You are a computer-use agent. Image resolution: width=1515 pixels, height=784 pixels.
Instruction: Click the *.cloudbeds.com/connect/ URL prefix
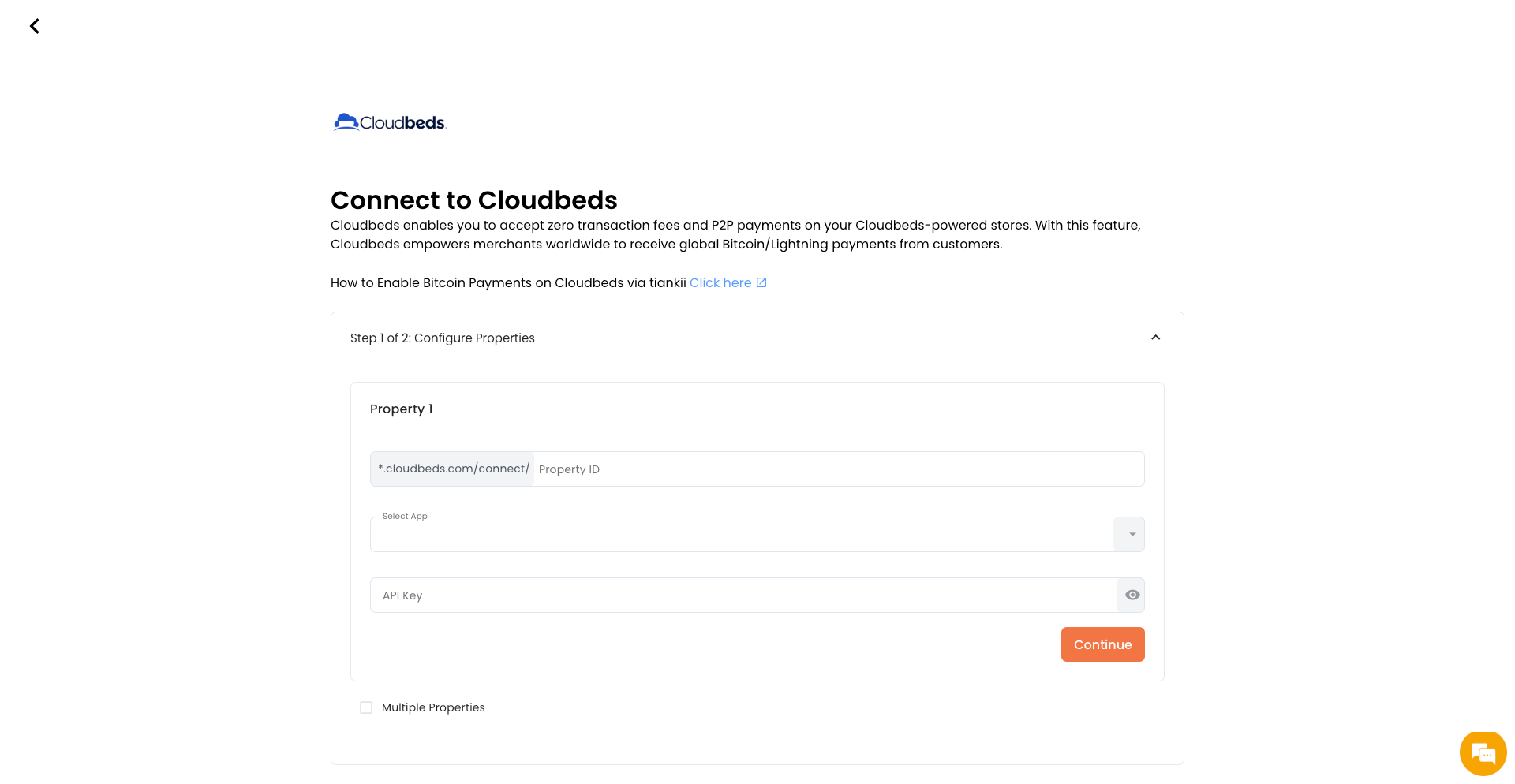click(x=453, y=469)
